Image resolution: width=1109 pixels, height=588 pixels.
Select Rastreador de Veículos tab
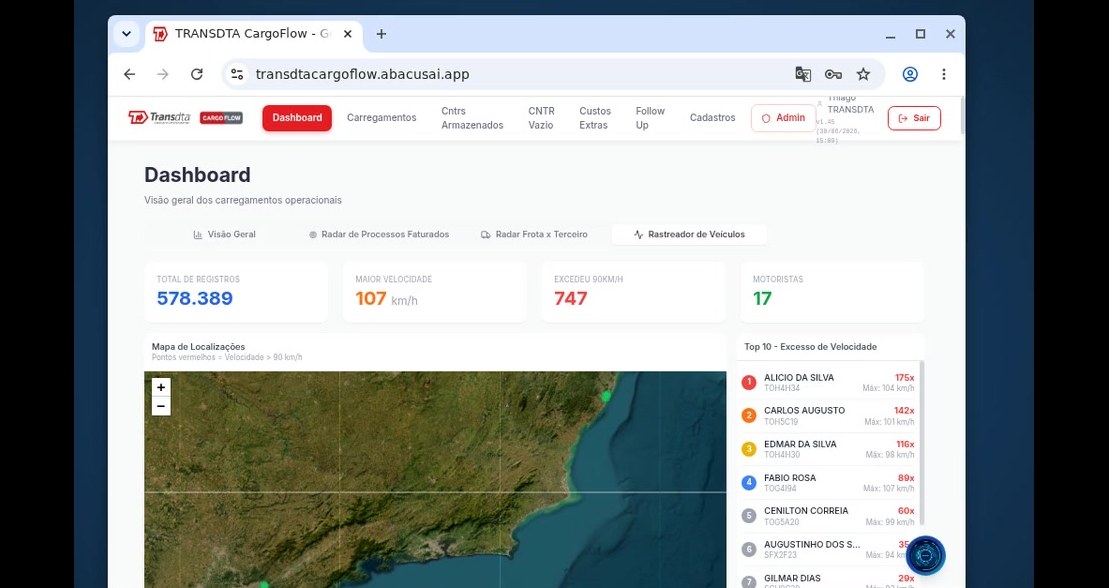[689, 234]
